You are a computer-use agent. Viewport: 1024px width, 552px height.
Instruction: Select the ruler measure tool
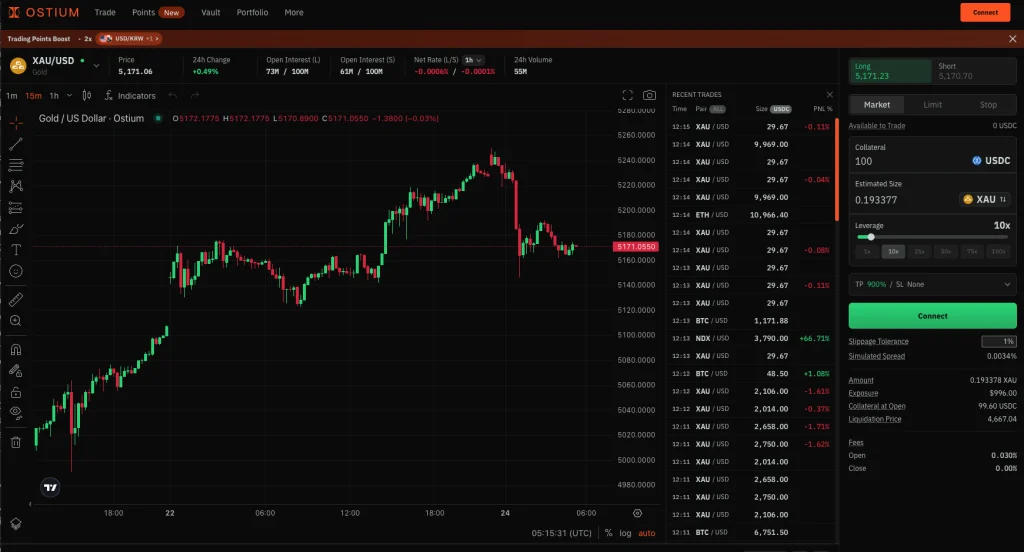click(16, 299)
